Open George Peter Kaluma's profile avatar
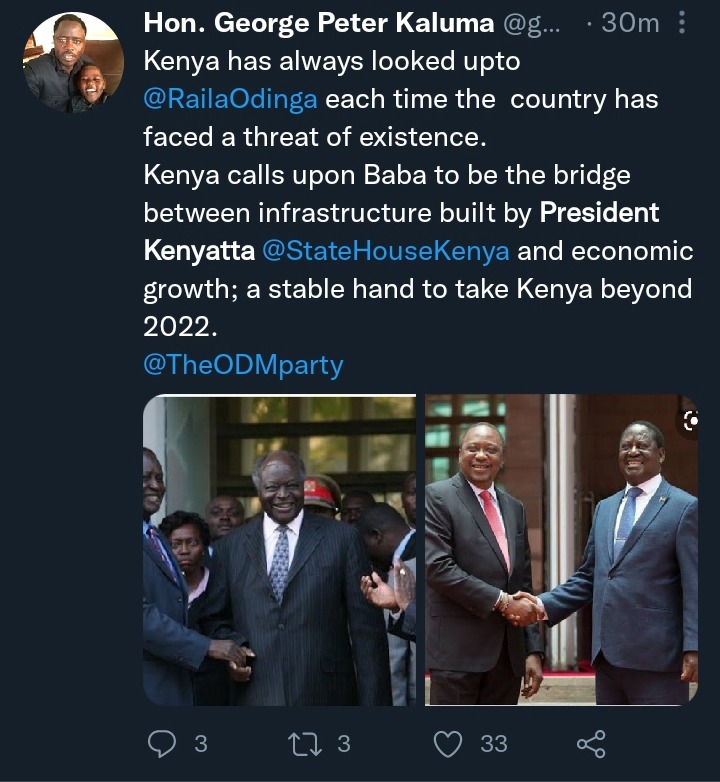 [74, 62]
